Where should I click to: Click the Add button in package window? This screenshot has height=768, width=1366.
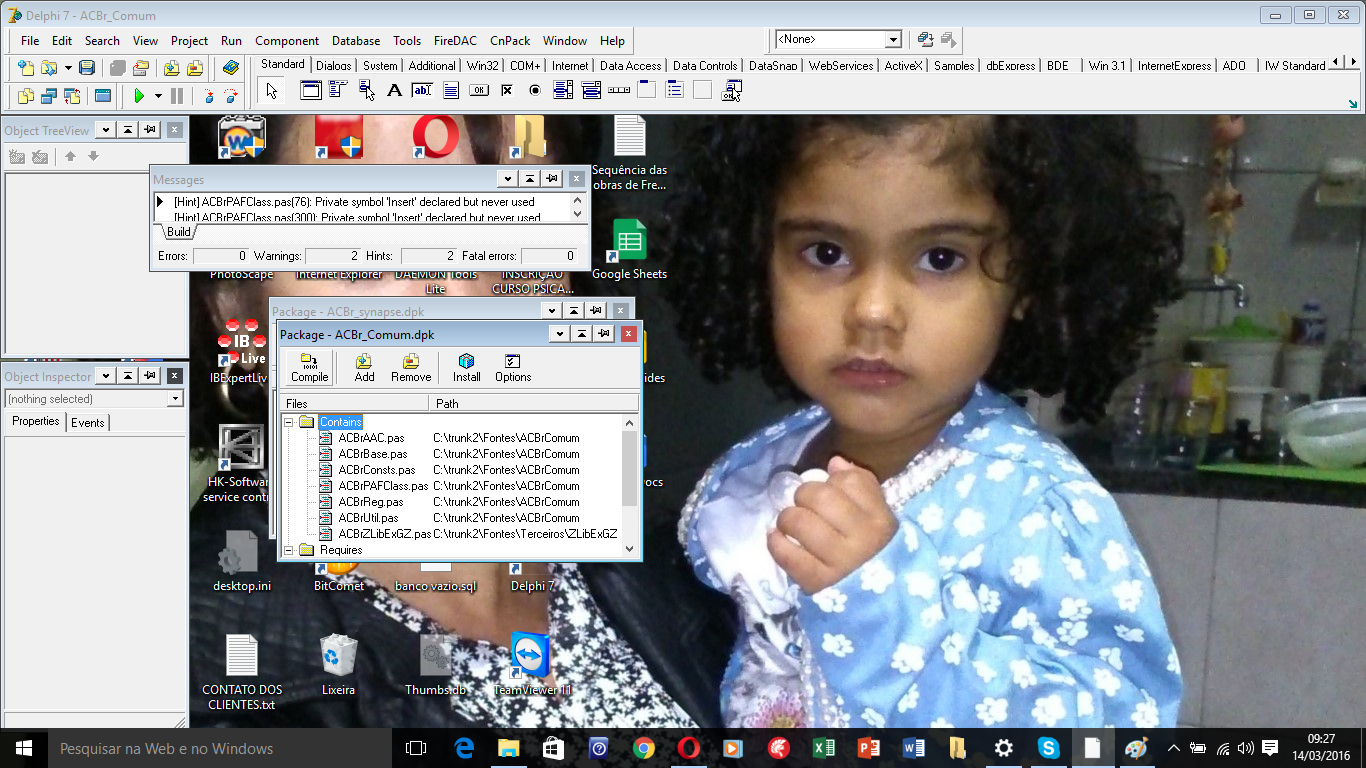coord(364,367)
